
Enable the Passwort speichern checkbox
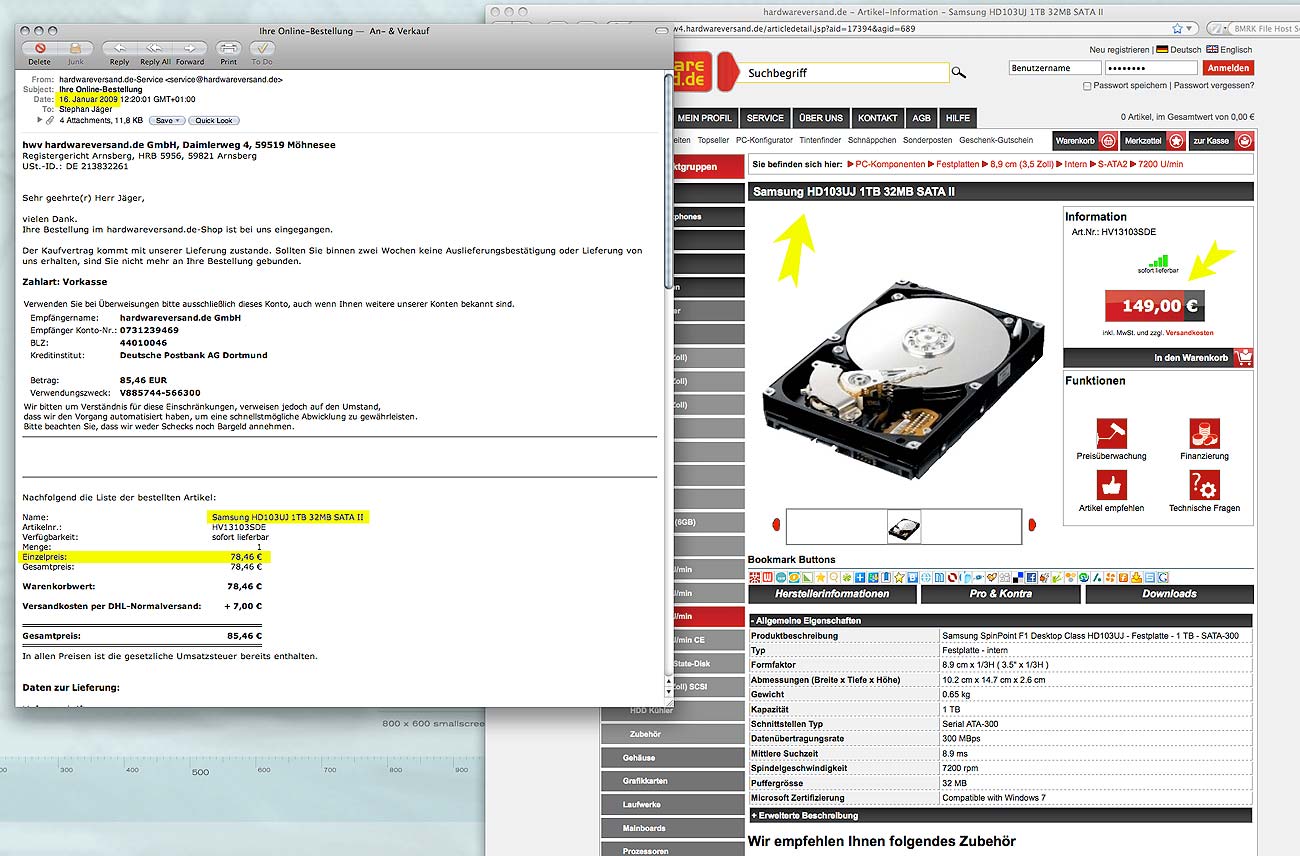(1088, 86)
